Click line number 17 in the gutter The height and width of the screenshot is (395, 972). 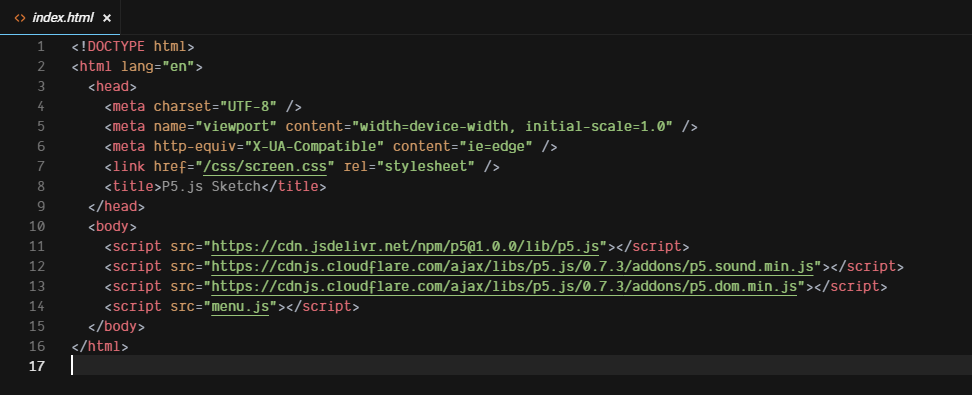pyautogui.click(x=37, y=366)
